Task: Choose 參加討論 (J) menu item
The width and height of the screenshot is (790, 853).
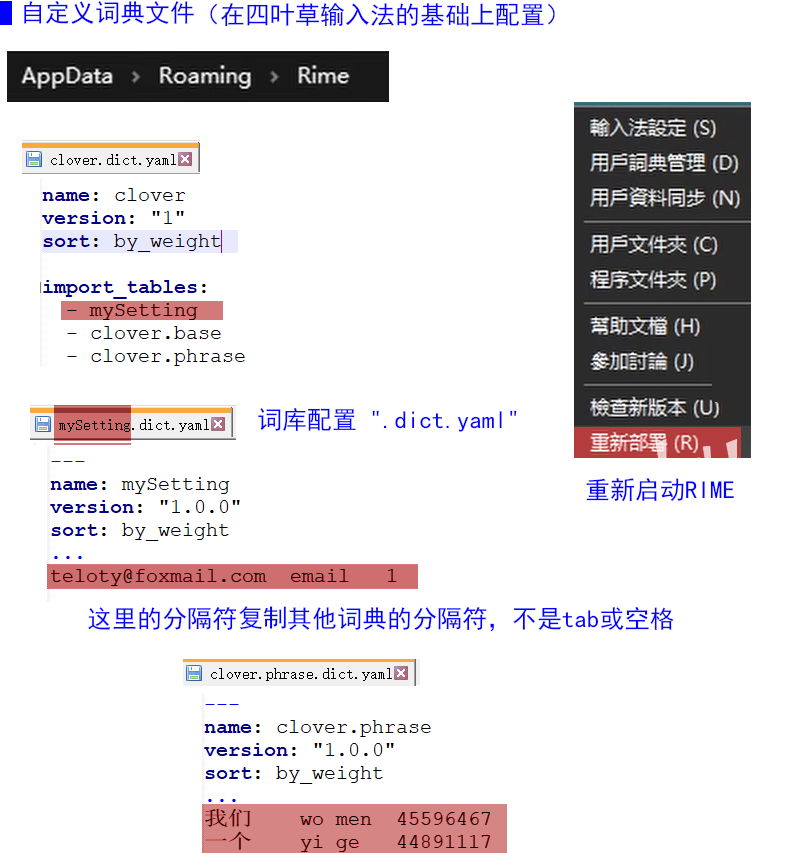Action: 642,361
